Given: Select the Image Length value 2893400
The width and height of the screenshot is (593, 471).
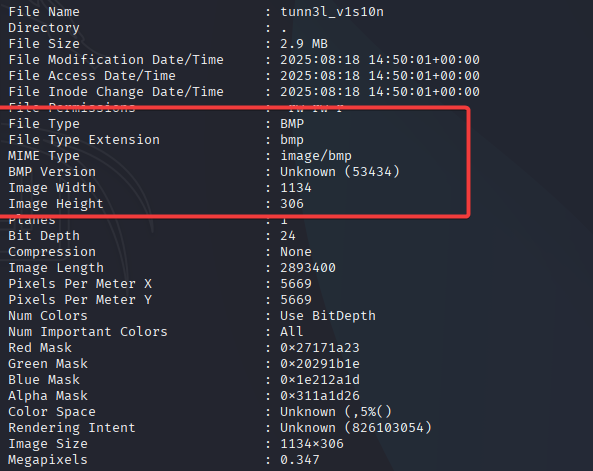Looking at the screenshot, I should [x=308, y=268].
